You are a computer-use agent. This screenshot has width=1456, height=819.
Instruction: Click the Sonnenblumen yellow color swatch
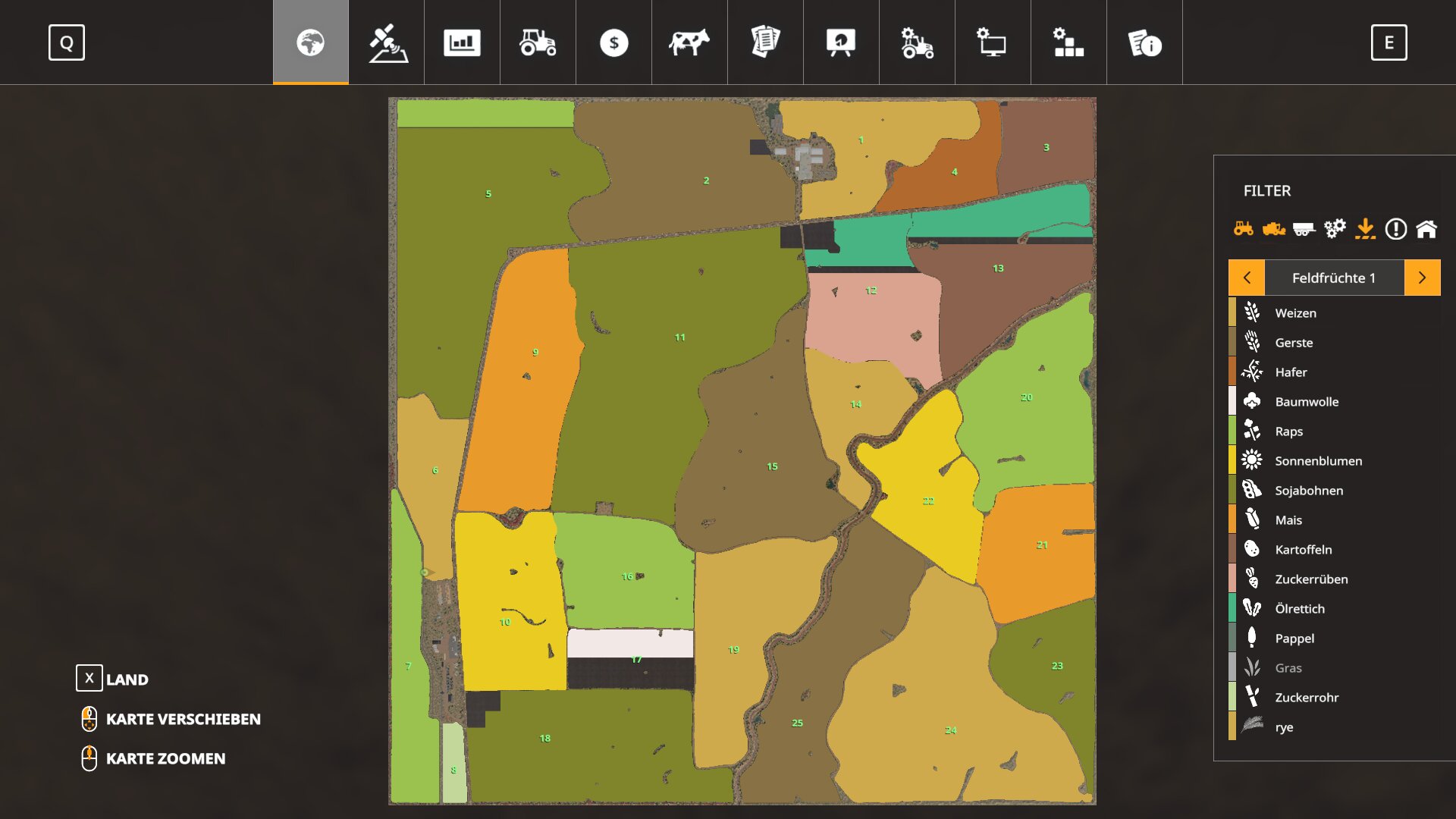click(1232, 460)
